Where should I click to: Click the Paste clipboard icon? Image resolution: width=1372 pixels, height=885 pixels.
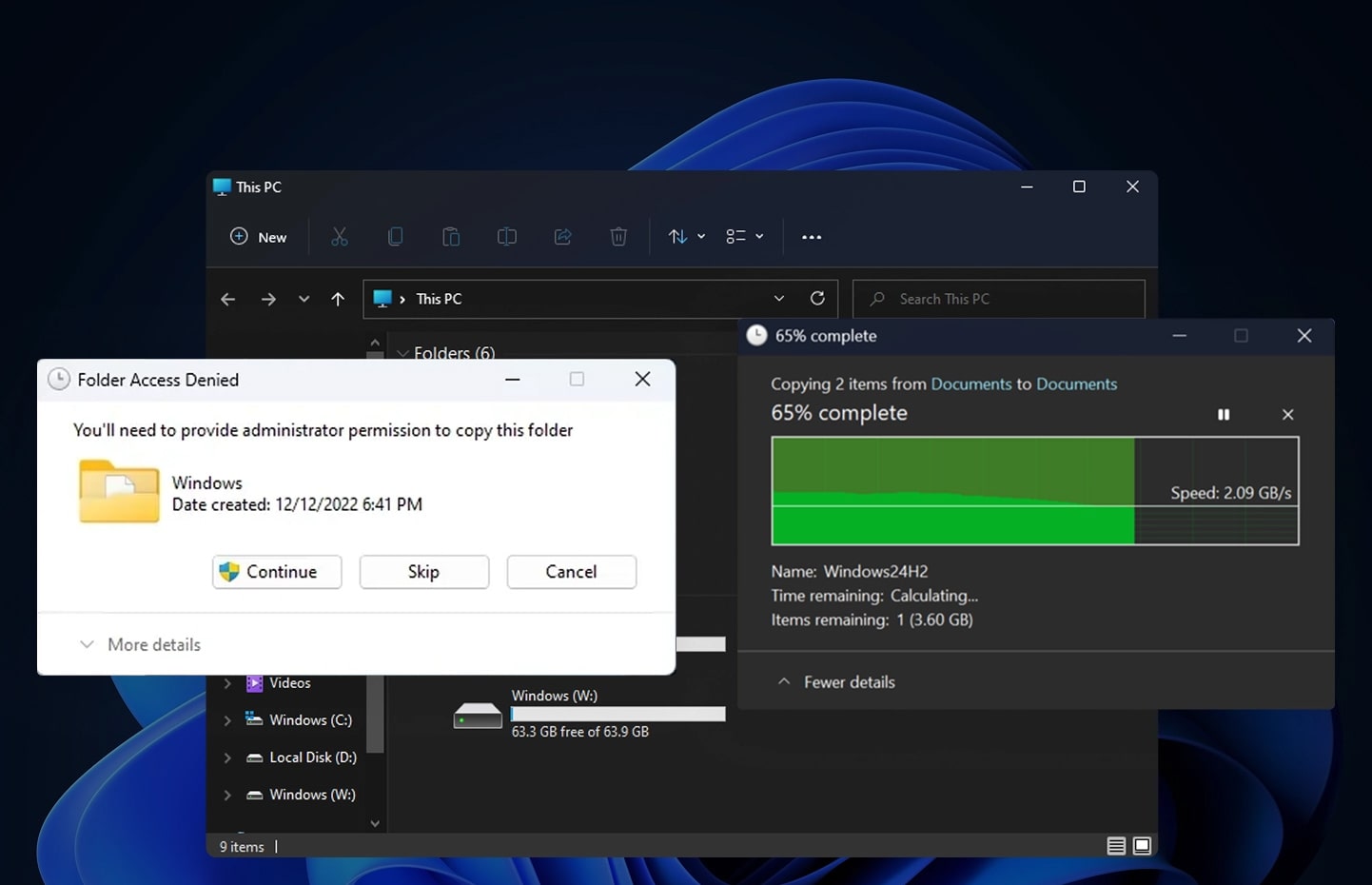(x=451, y=237)
